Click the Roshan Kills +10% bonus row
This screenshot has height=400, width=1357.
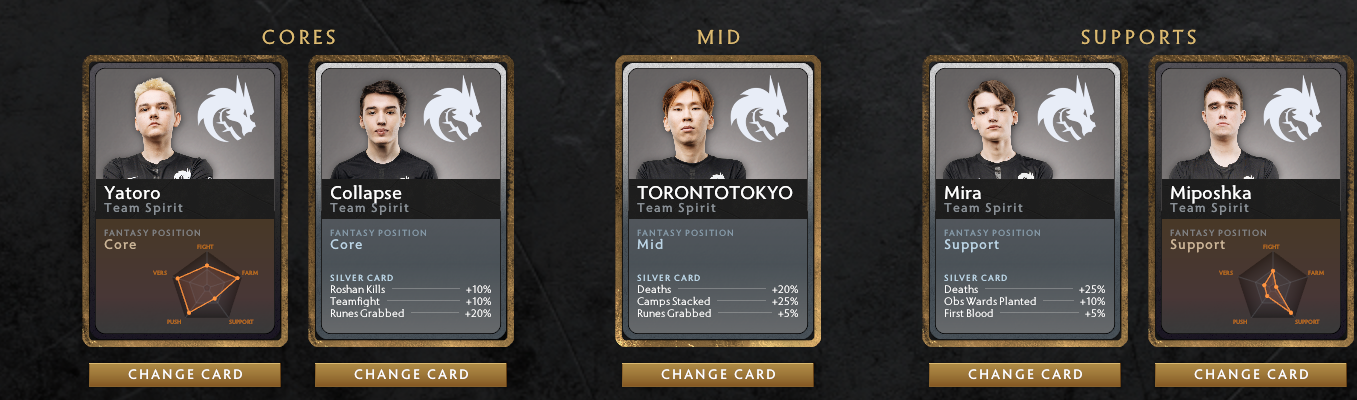tap(411, 289)
